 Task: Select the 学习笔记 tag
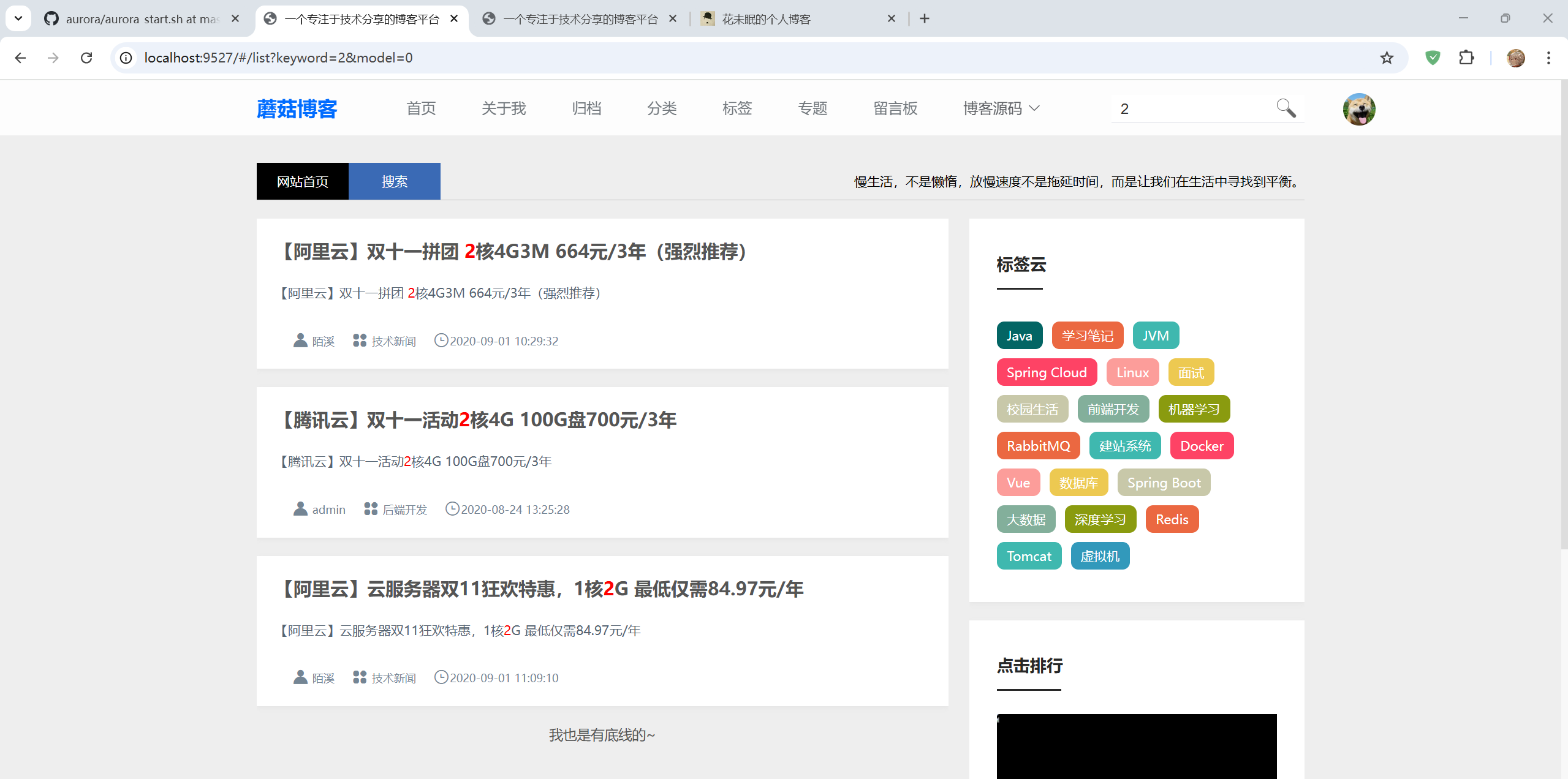pyautogui.click(x=1088, y=335)
